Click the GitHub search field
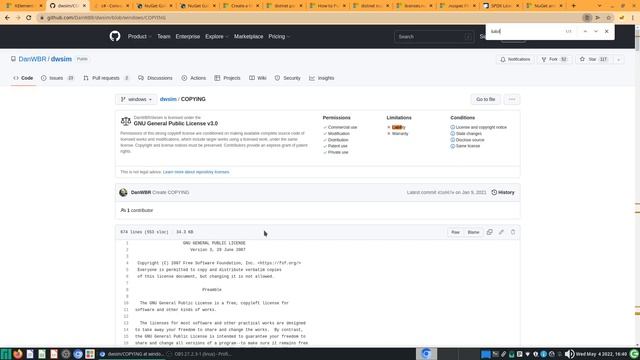 coord(433,37)
